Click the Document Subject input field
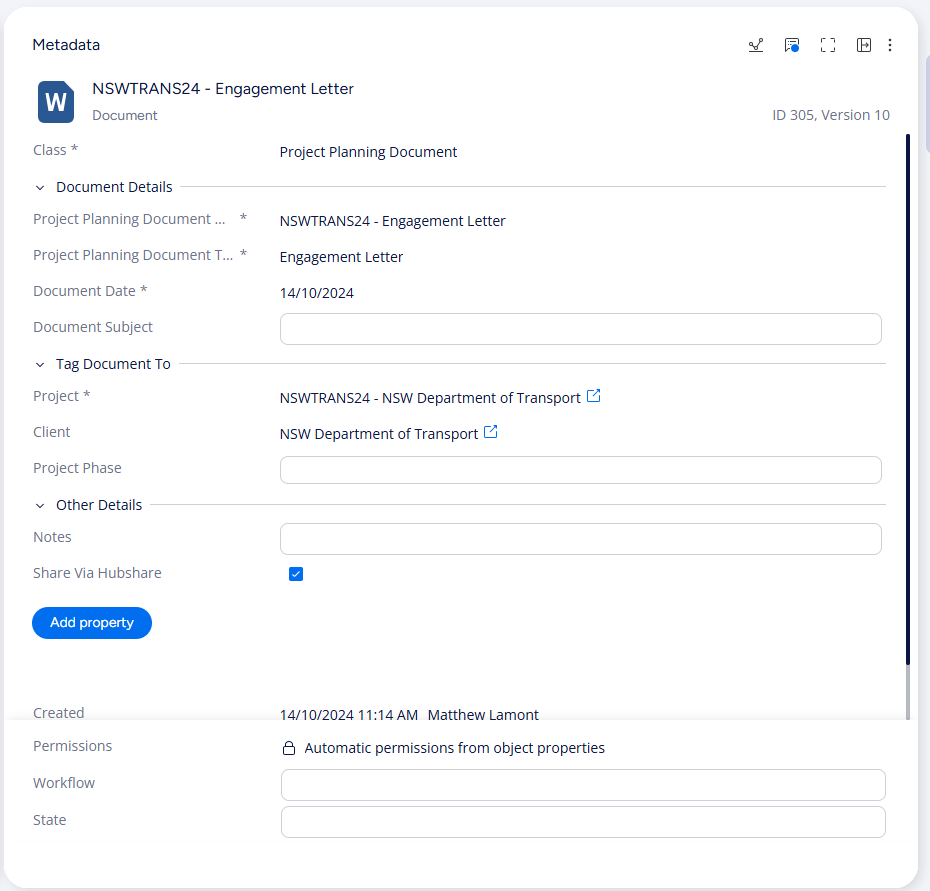 (581, 329)
